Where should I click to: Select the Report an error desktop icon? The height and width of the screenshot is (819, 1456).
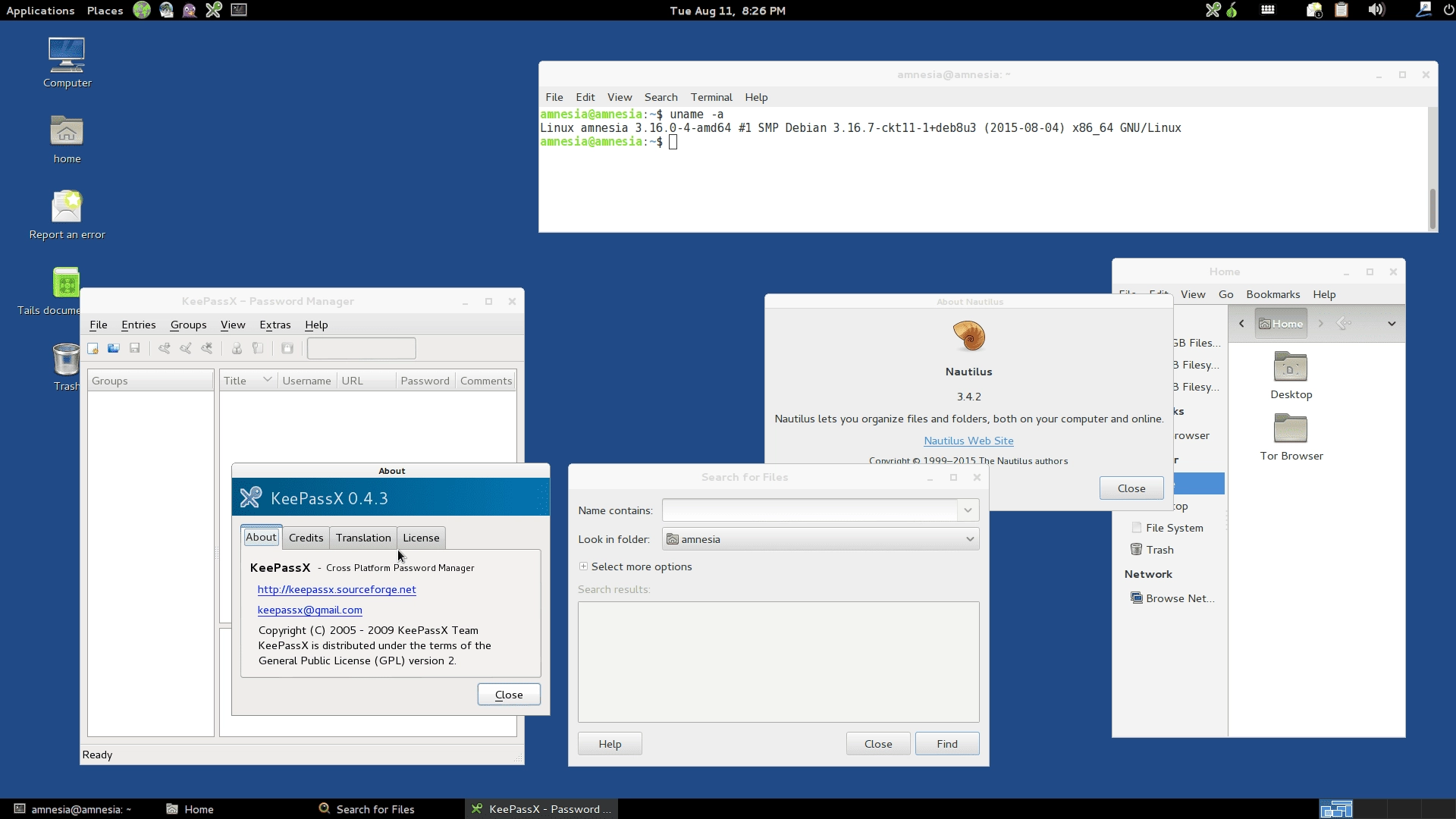pyautogui.click(x=67, y=215)
